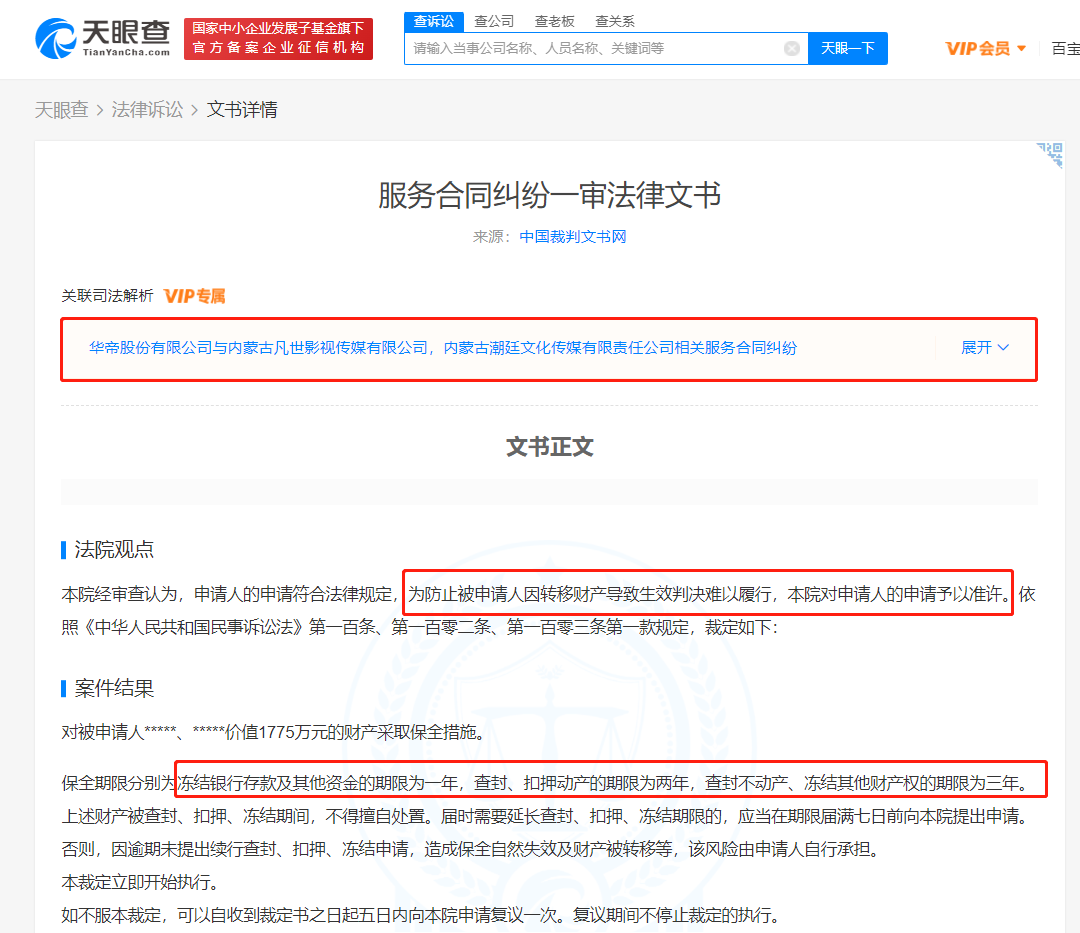
Task: Click the VIP专属 label
Action: coord(194,296)
